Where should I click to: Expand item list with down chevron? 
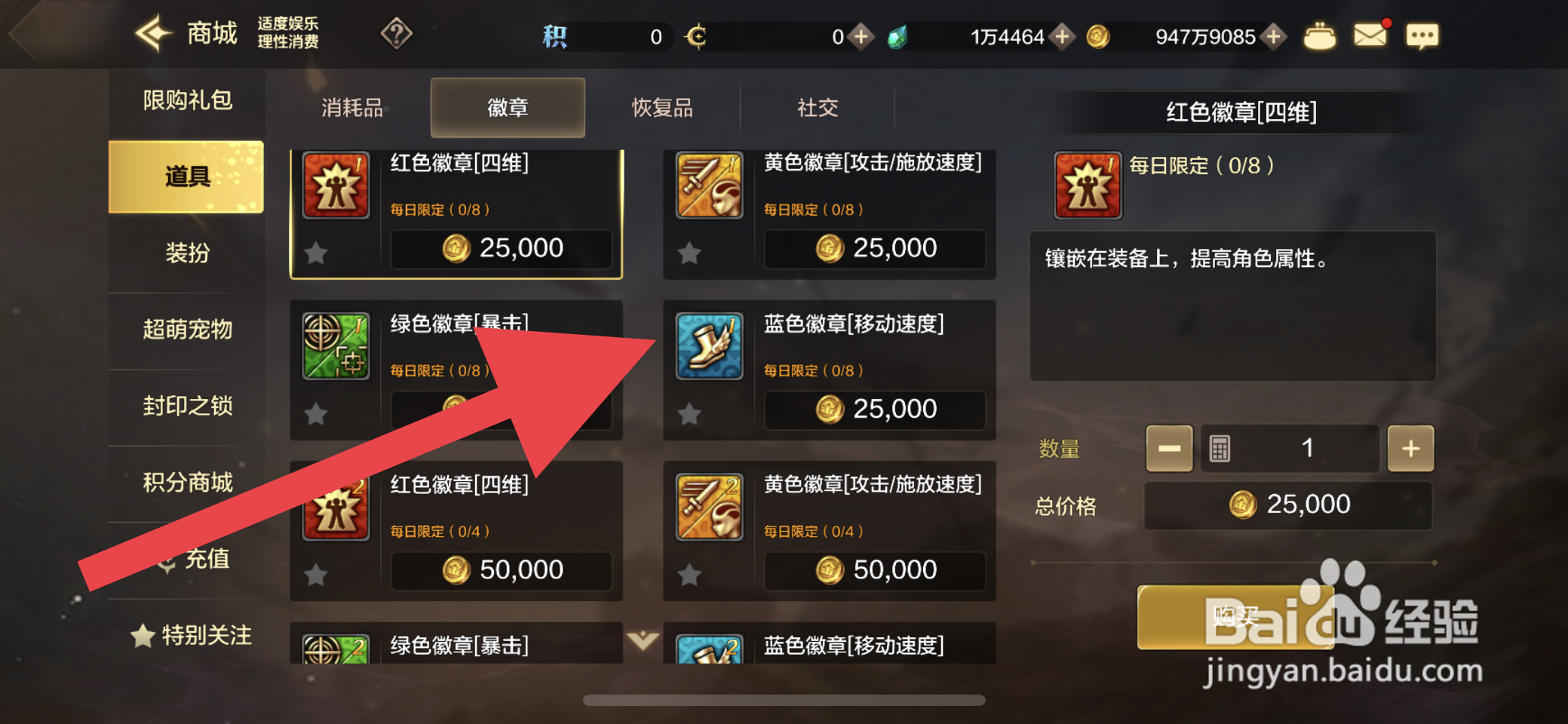tap(643, 640)
